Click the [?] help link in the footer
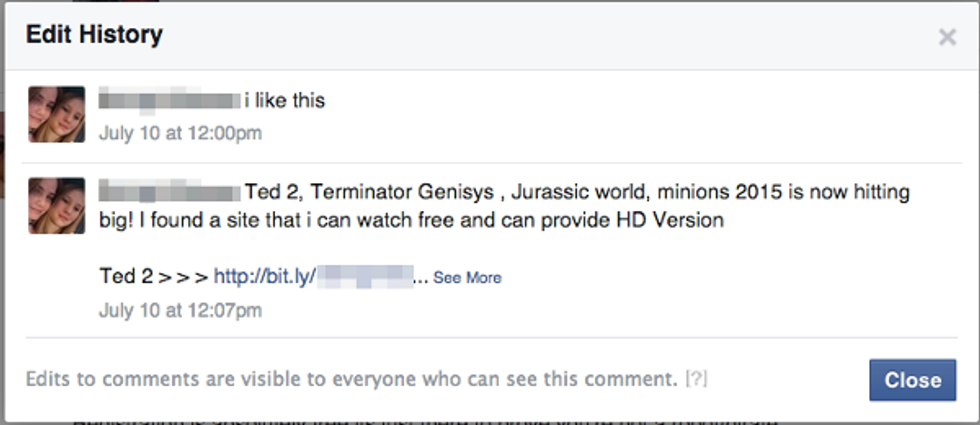Image resolution: width=980 pixels, height=425 pixels. point(696,379)
